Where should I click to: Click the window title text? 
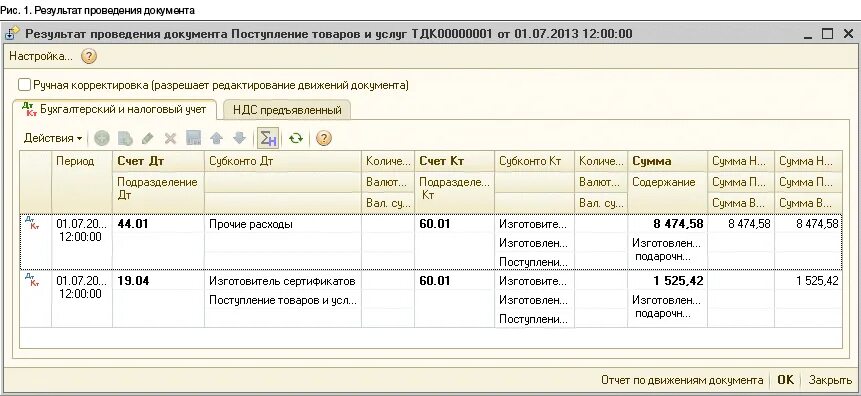click(329, 34)
